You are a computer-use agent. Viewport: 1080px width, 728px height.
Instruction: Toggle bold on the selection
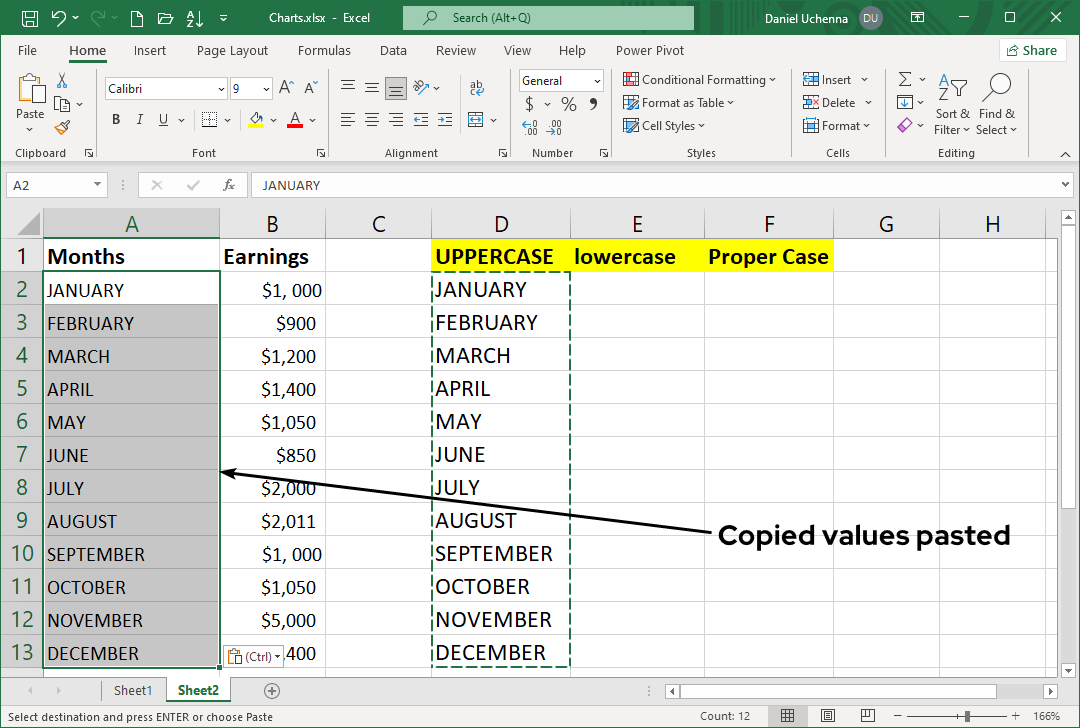115,119
